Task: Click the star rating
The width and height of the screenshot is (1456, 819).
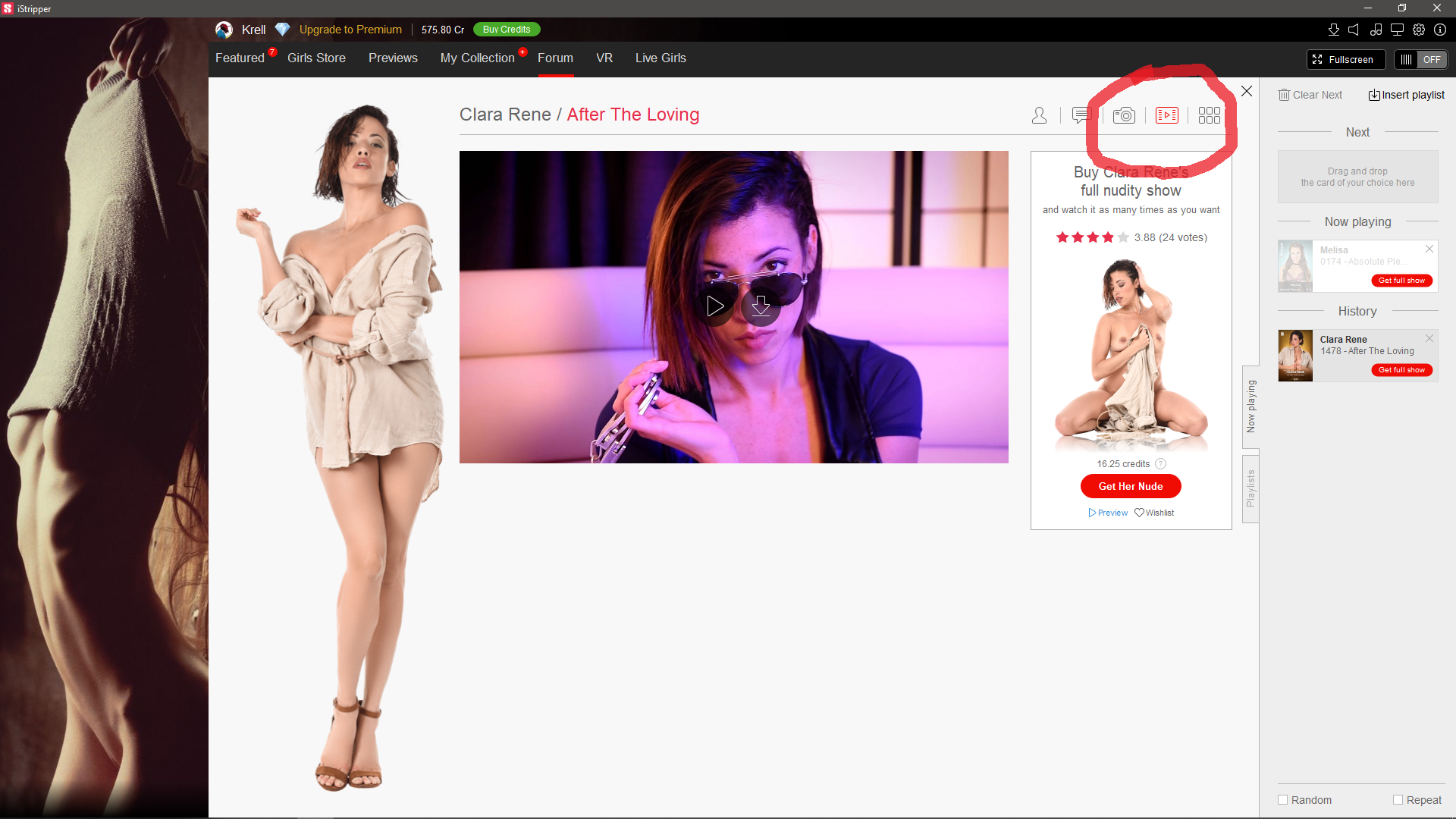Action: point(1092,237)
